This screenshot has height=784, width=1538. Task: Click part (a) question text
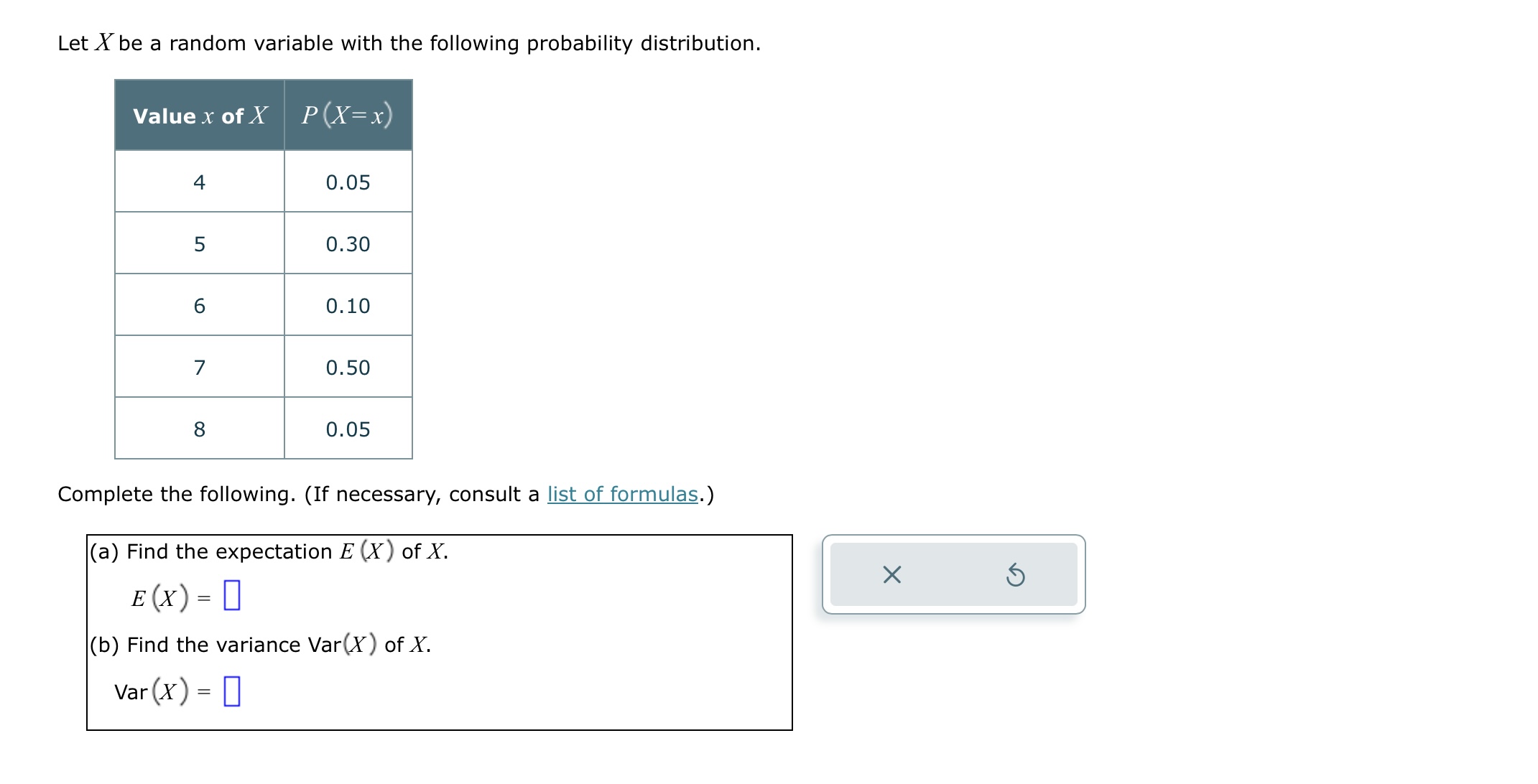[266, 551]
